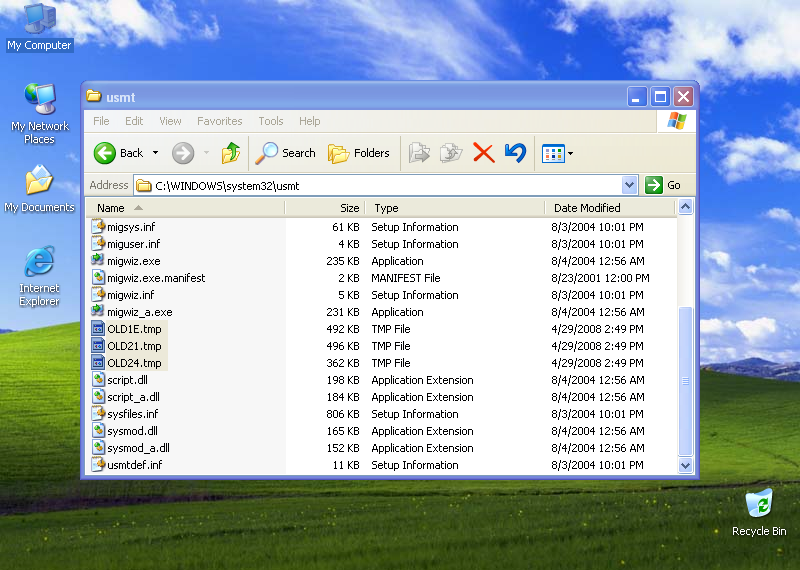Screen dimensions: 800x570
Task: Expand the Address bar dropdown arrow
Action: coord(629,185)
